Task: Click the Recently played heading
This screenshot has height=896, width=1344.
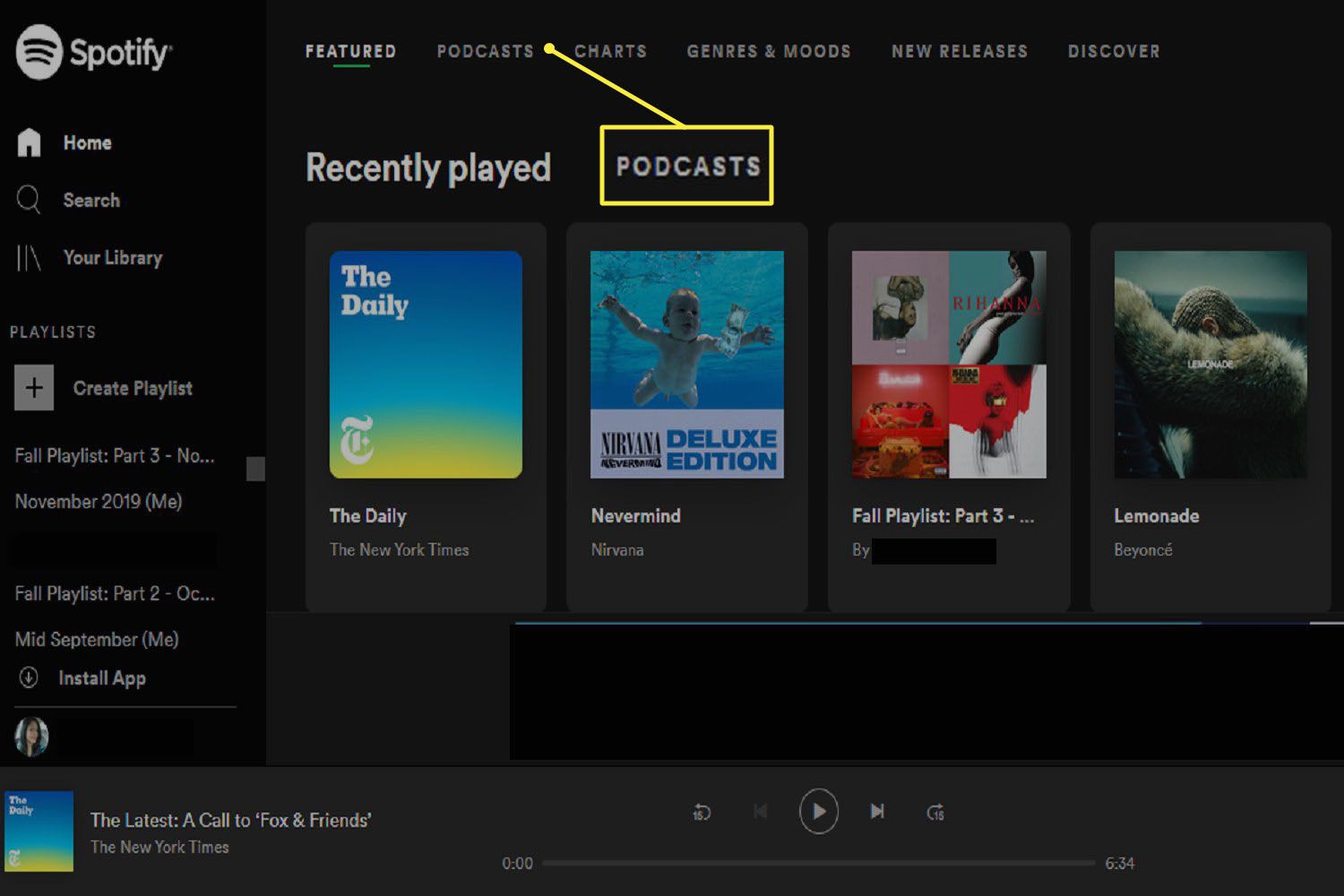Action: coord(428,168)
